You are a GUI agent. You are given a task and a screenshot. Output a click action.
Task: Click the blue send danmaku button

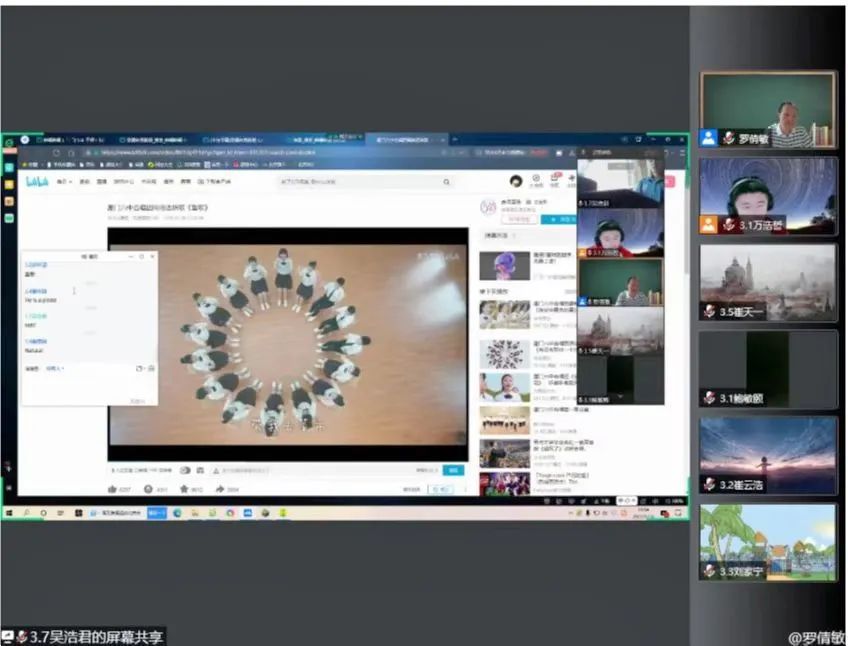[x=455, y=469]
